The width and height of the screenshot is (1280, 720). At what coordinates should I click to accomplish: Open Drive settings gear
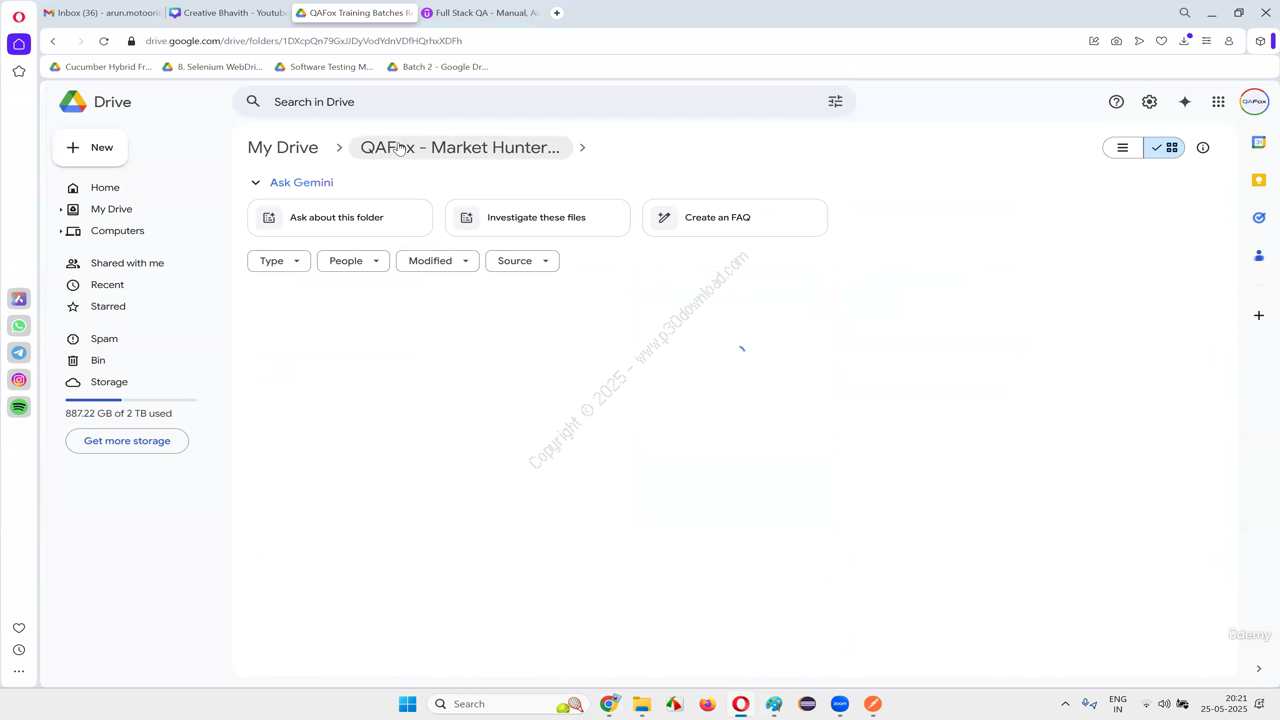point(1150,102)
